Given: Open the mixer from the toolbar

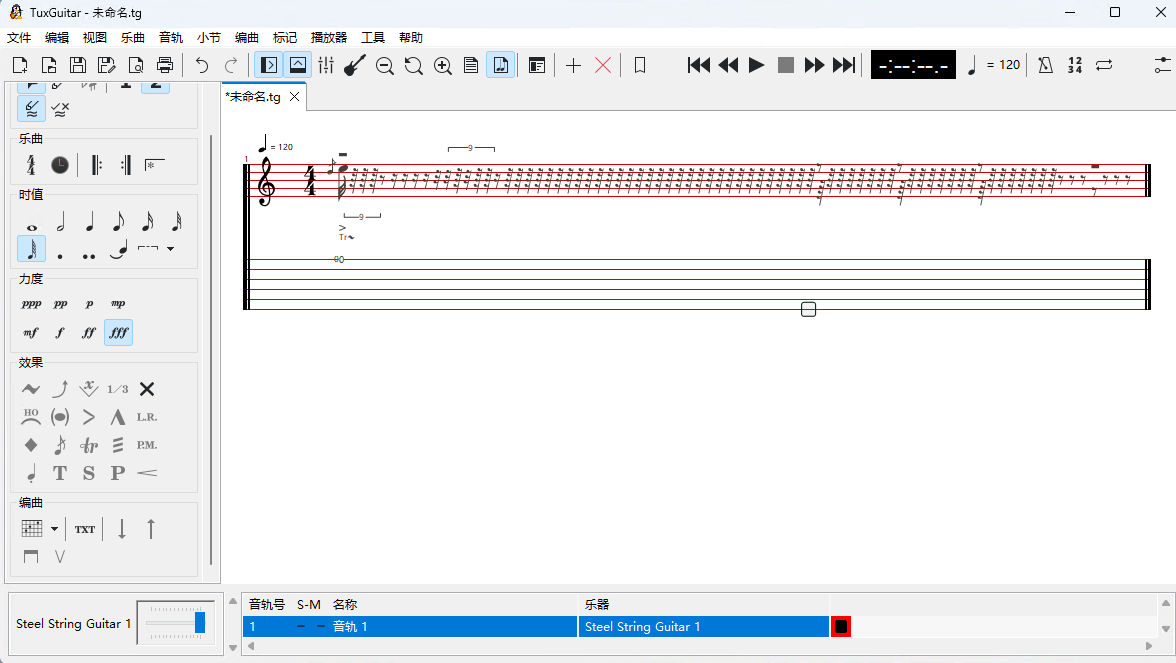Looking at the screenshot, I should (326, 65).
